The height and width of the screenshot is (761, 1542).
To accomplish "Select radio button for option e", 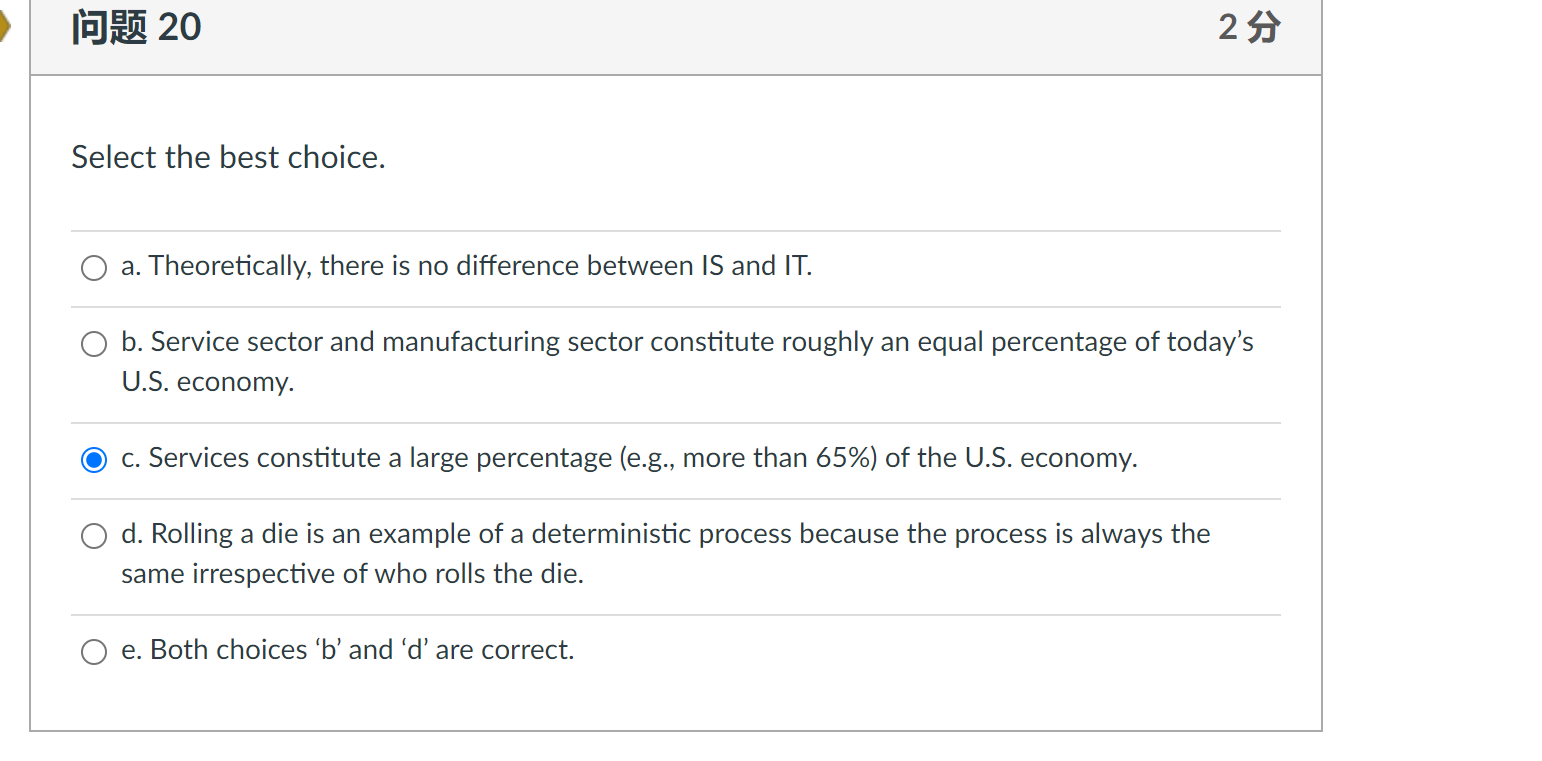I will (x=93, y=651).
